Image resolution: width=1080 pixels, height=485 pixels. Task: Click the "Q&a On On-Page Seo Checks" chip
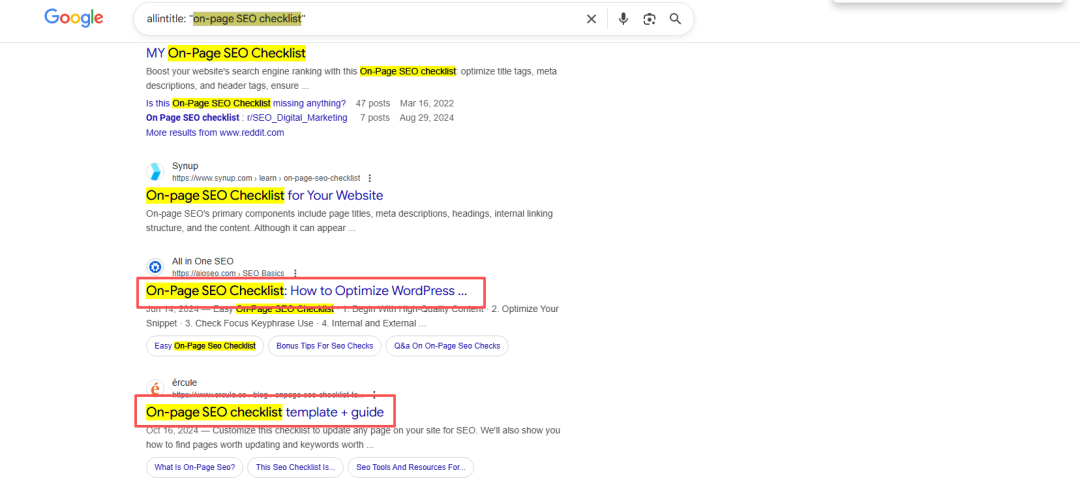[x=447, y=346]
